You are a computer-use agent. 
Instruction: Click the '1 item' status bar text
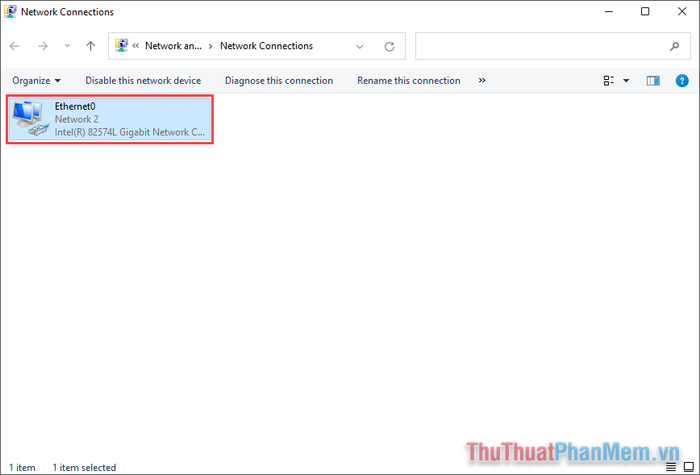[x=22, y=467]
